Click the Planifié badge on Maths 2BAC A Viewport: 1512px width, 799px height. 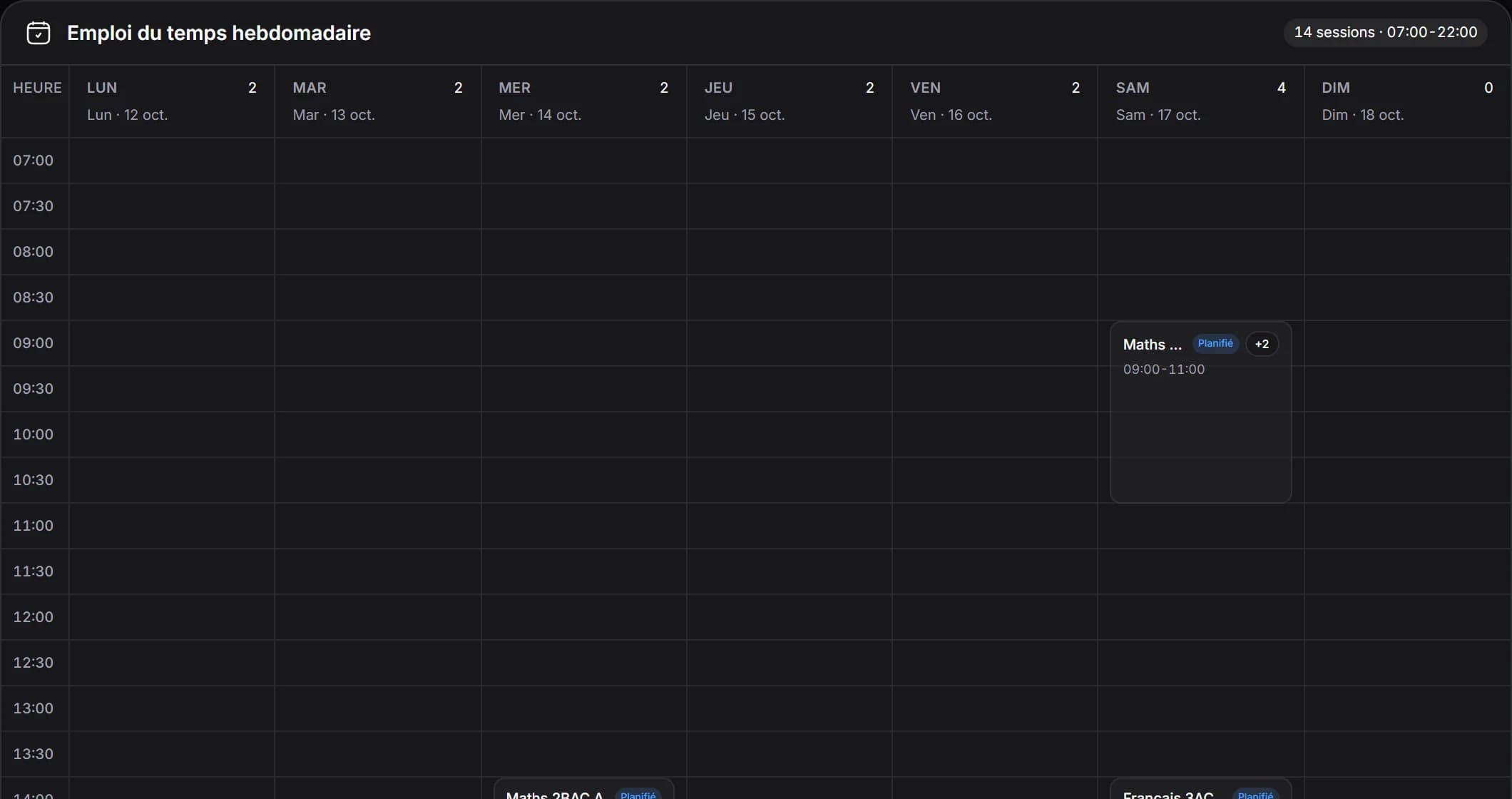coord(638,795)
